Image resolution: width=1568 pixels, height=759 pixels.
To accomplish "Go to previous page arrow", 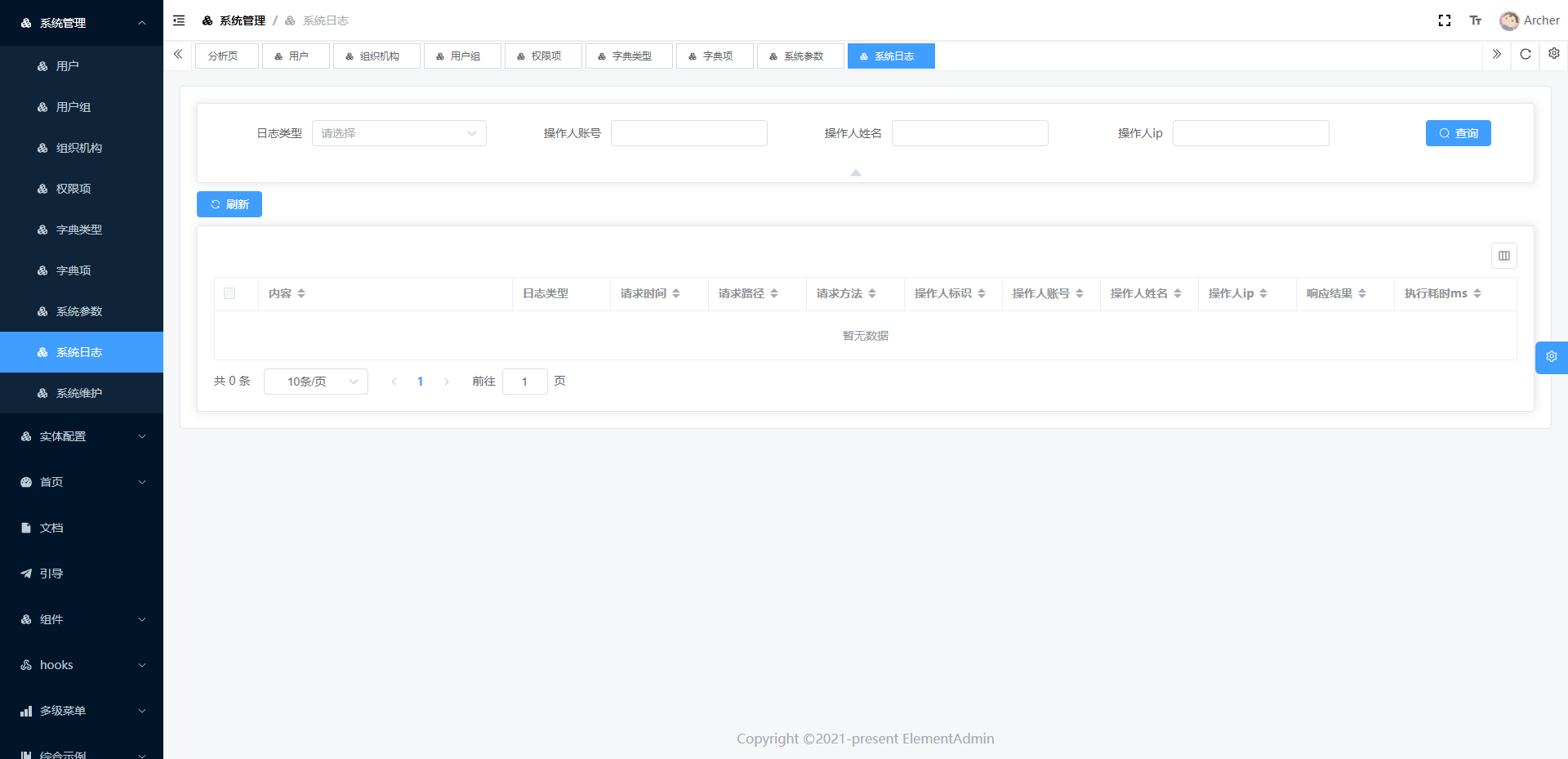I will pos(394,382).
